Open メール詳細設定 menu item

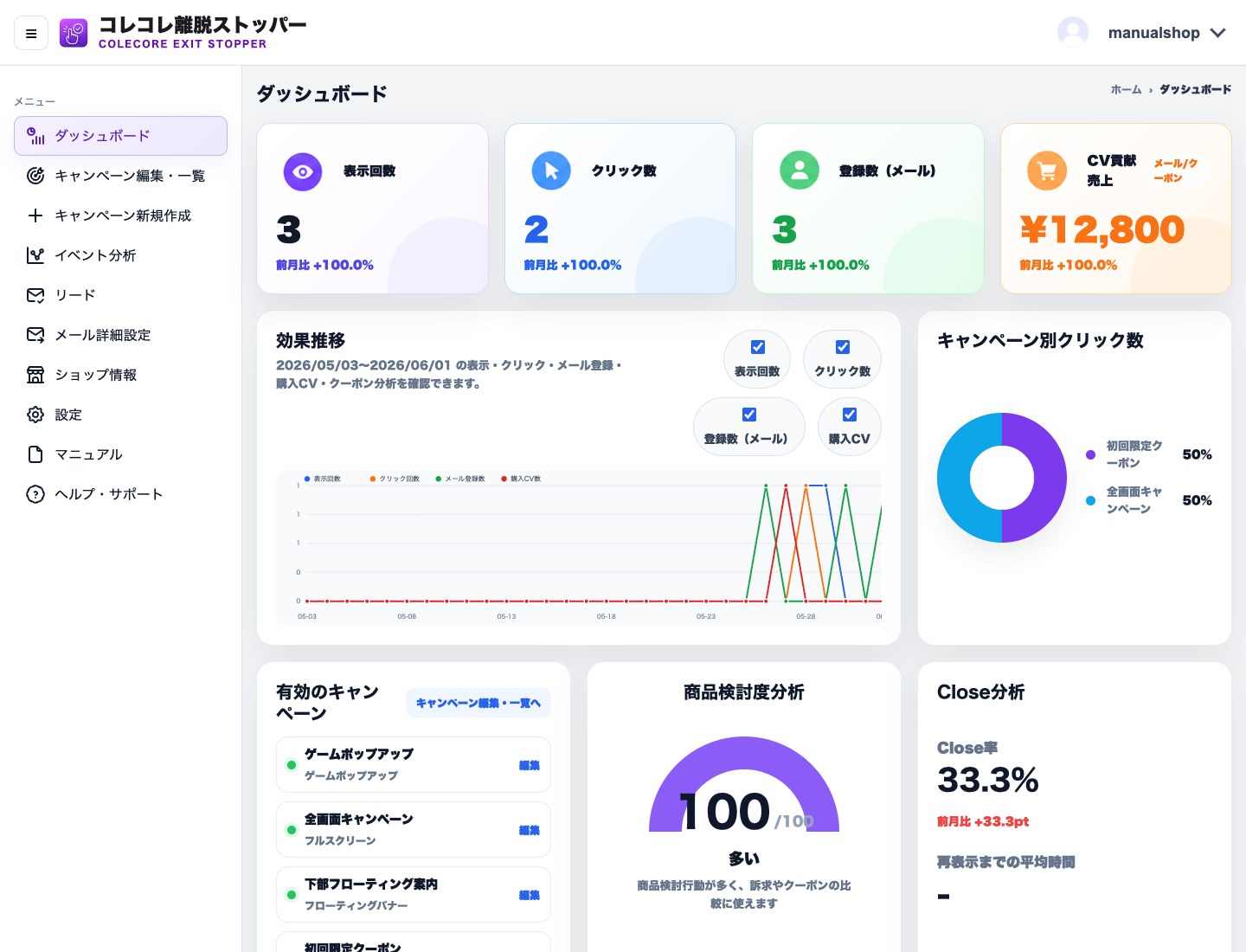(x=120, y=335)
